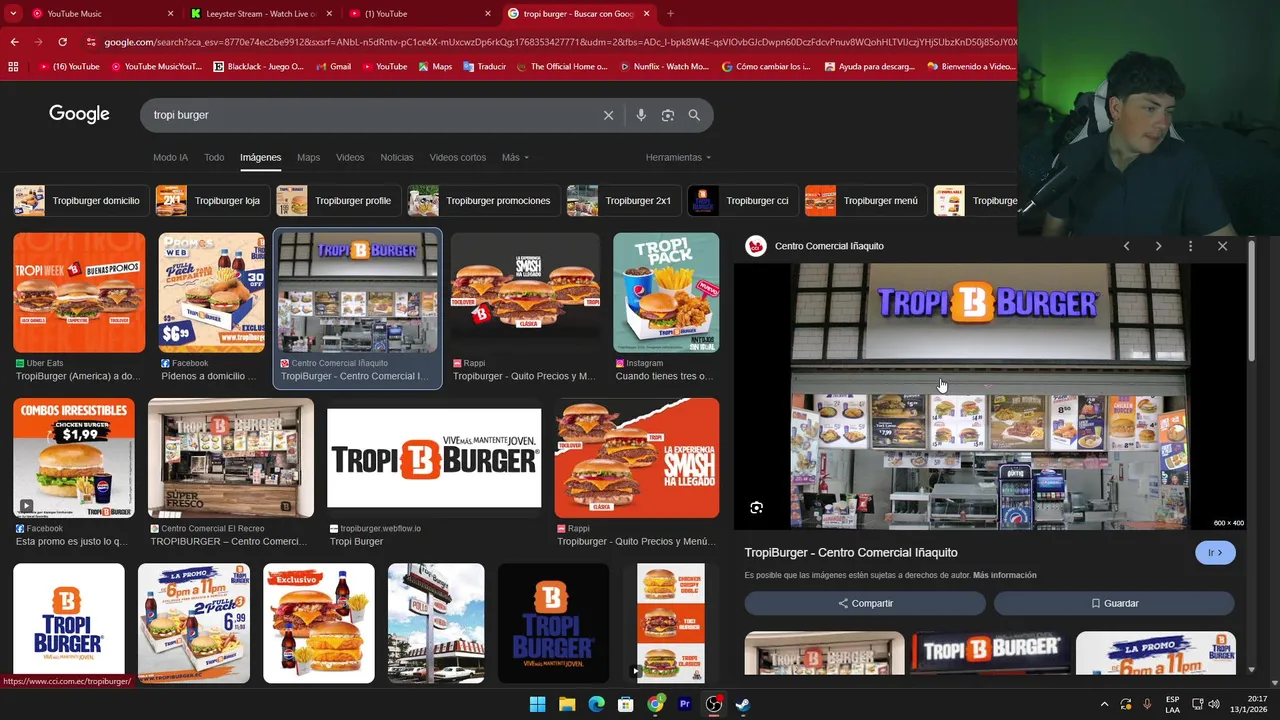The image size is (1280, 720).
Task: Open Chrome from taskbar
Action: (655, 704)
